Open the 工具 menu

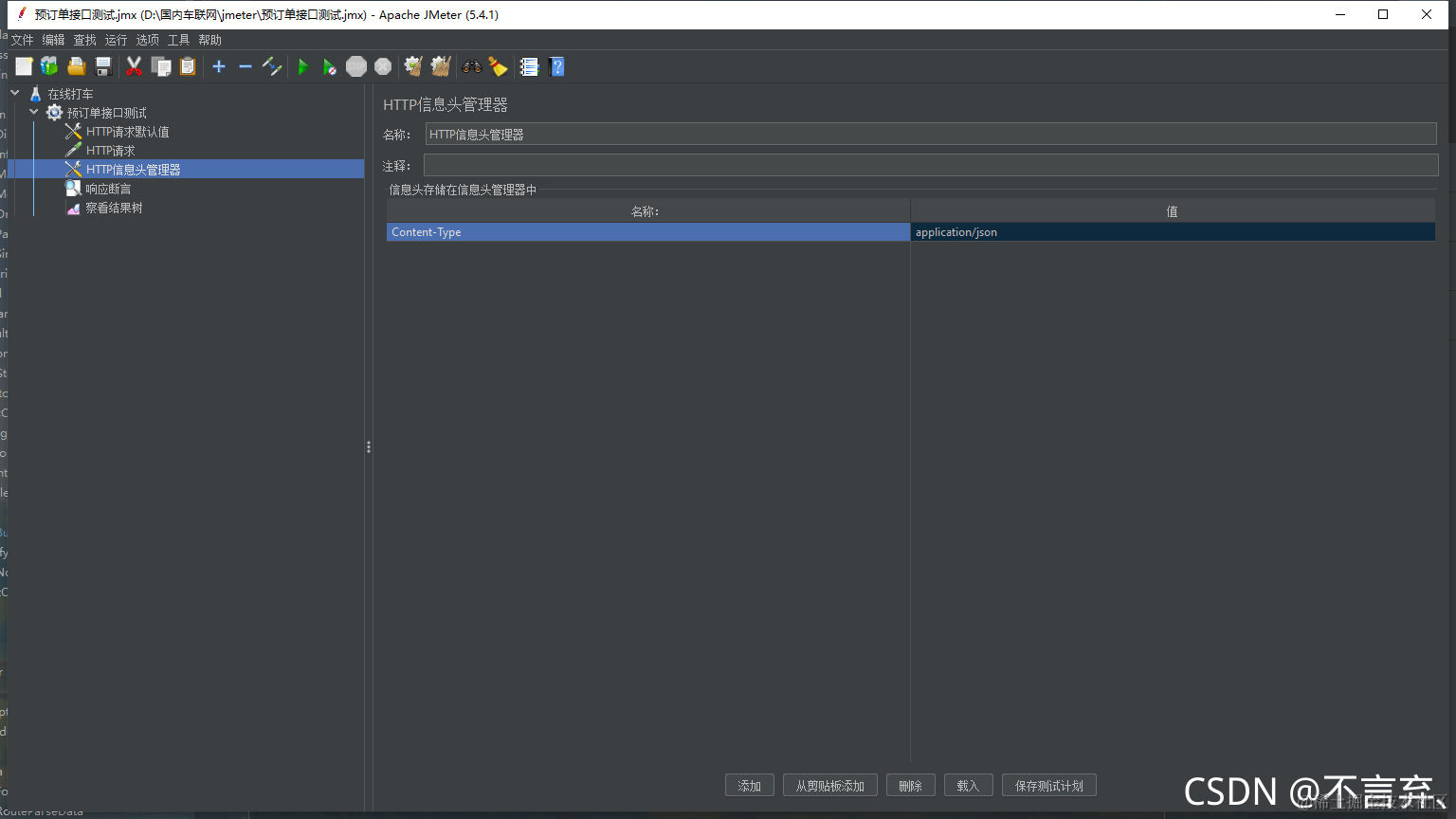pyautogui.click(x=178, y=40)
